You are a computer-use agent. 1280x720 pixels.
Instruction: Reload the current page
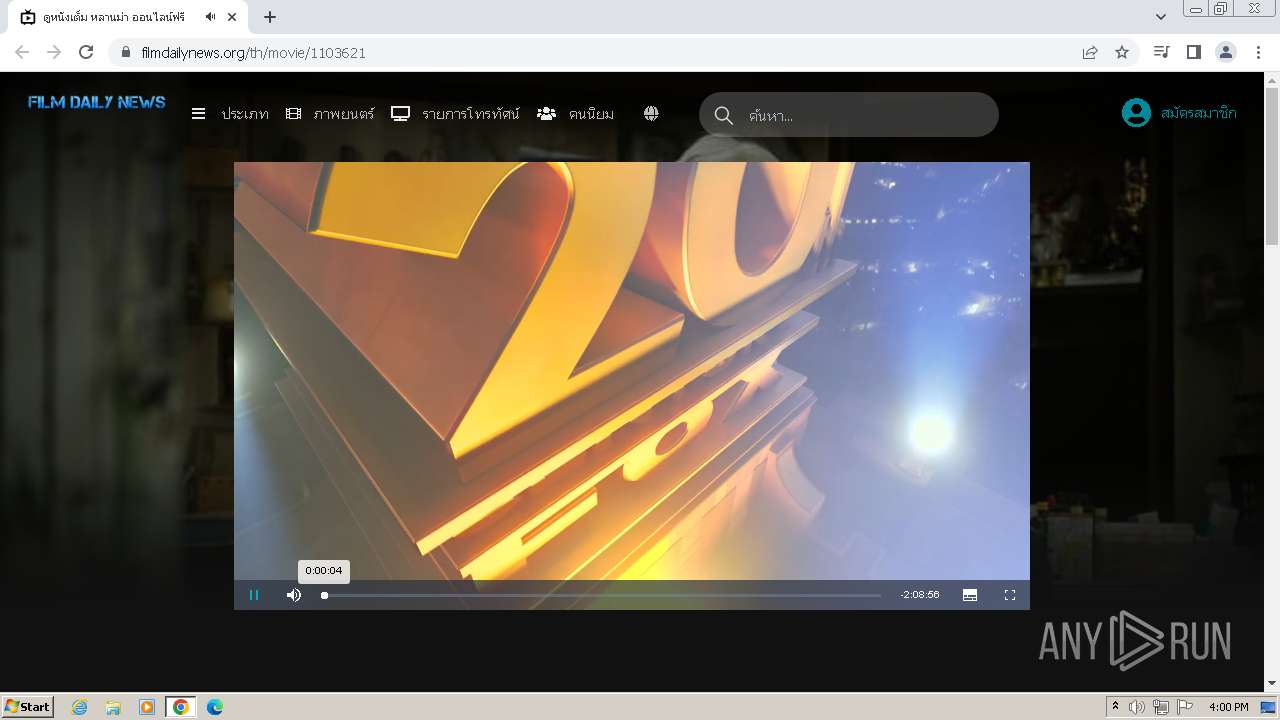point(86,52)
